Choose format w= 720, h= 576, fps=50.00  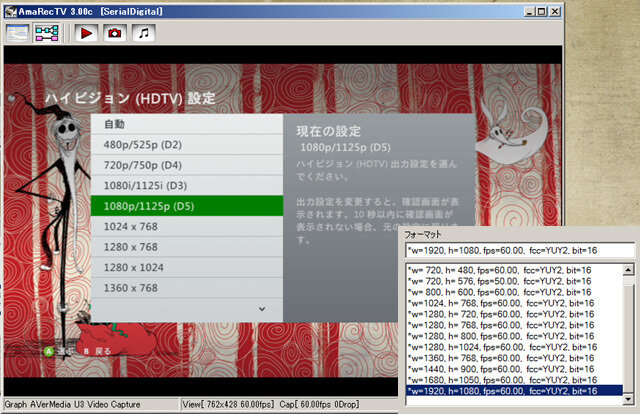point(514,281)
